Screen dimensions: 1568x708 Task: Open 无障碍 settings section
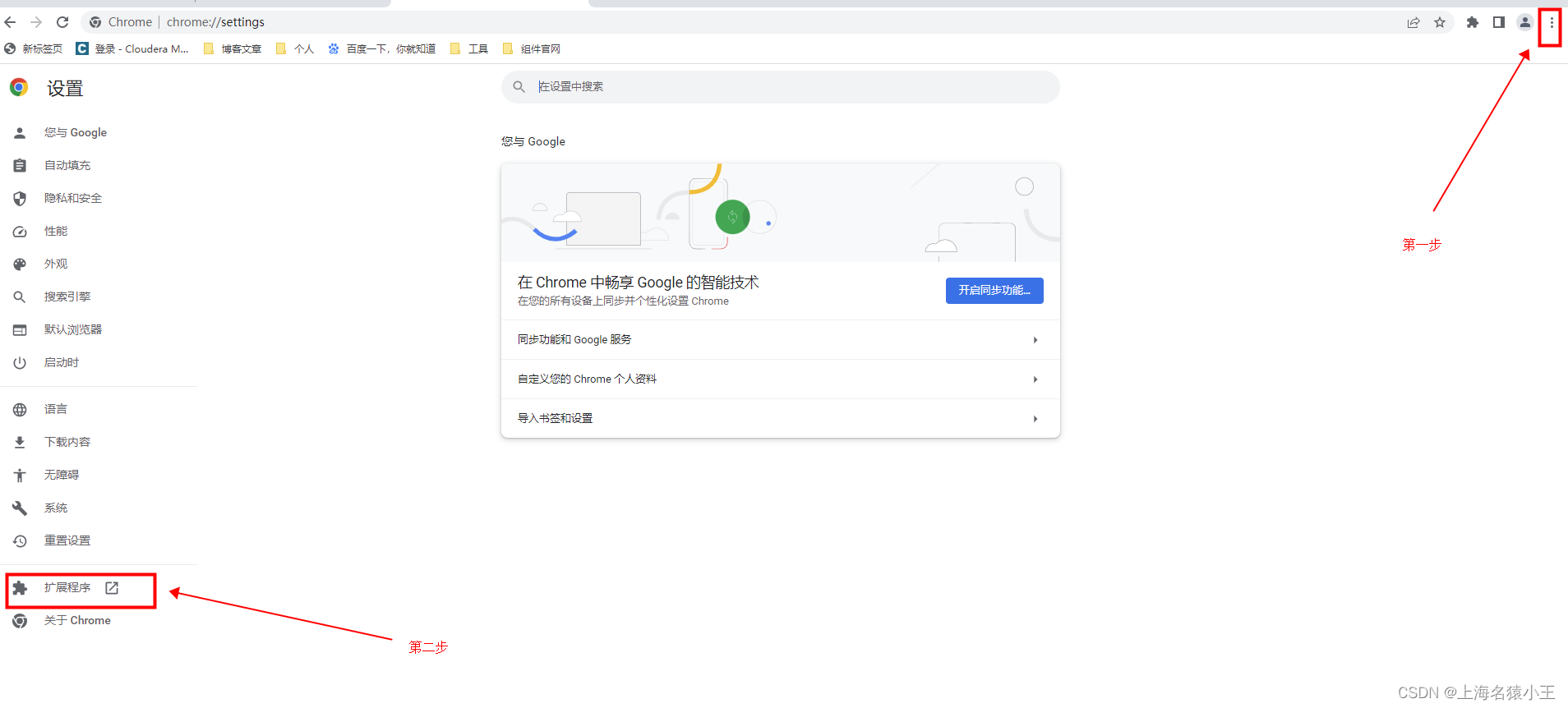coord(62,475)
